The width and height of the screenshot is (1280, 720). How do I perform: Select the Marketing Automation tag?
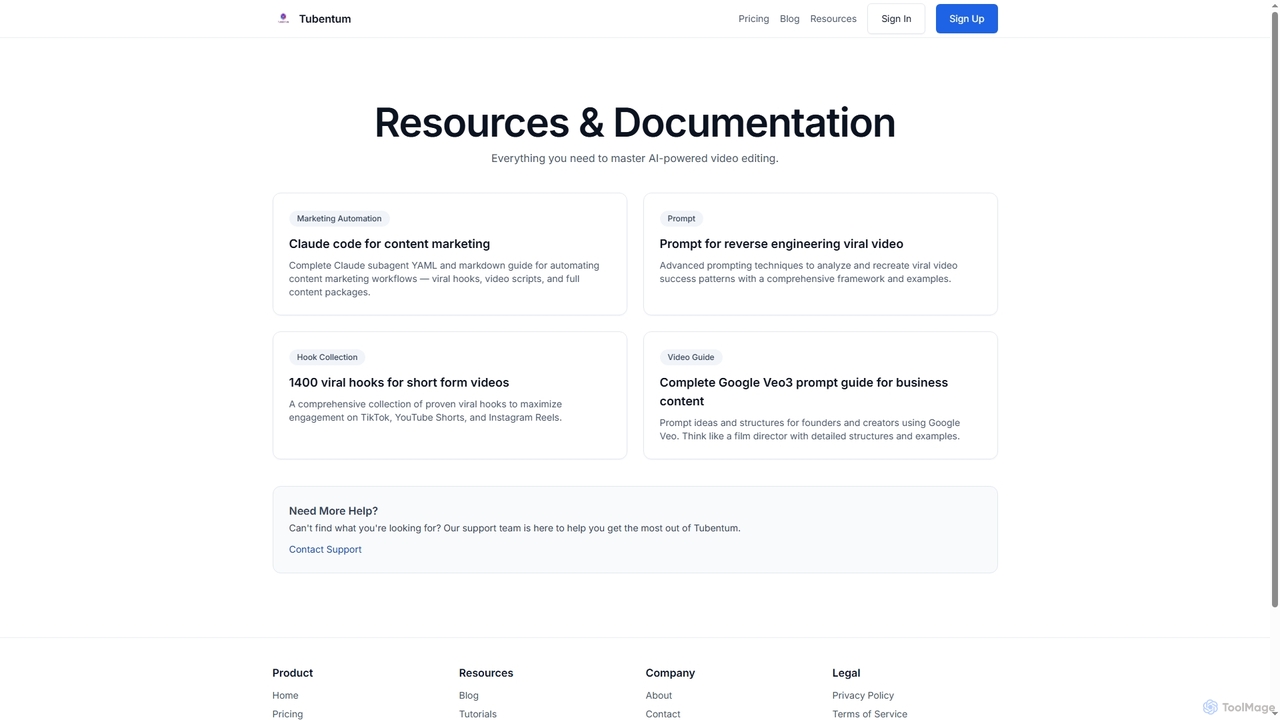[x=339, y=218]
